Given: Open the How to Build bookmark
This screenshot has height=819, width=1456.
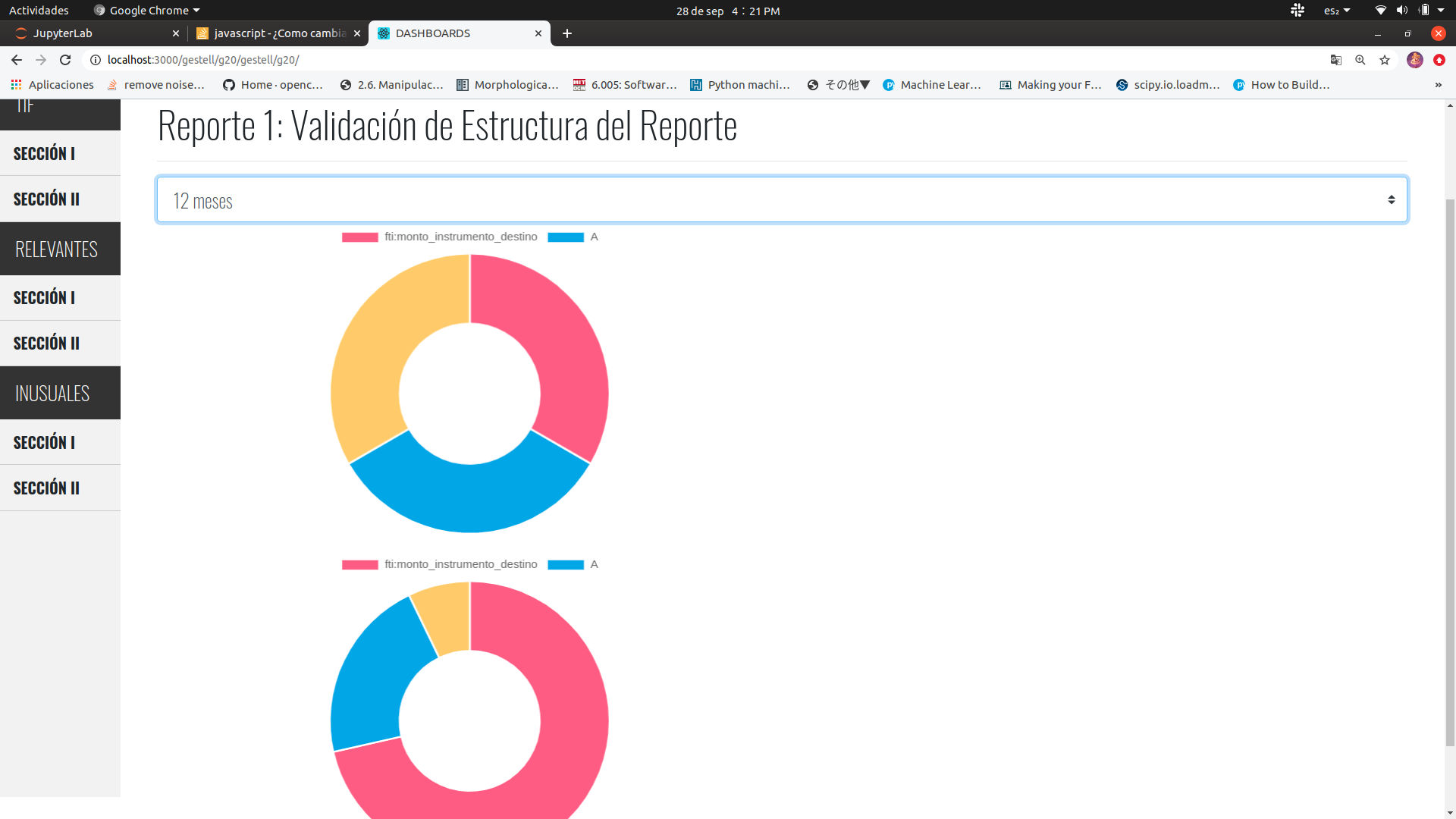Looking at the screenshot, I should click(1282, 85).
